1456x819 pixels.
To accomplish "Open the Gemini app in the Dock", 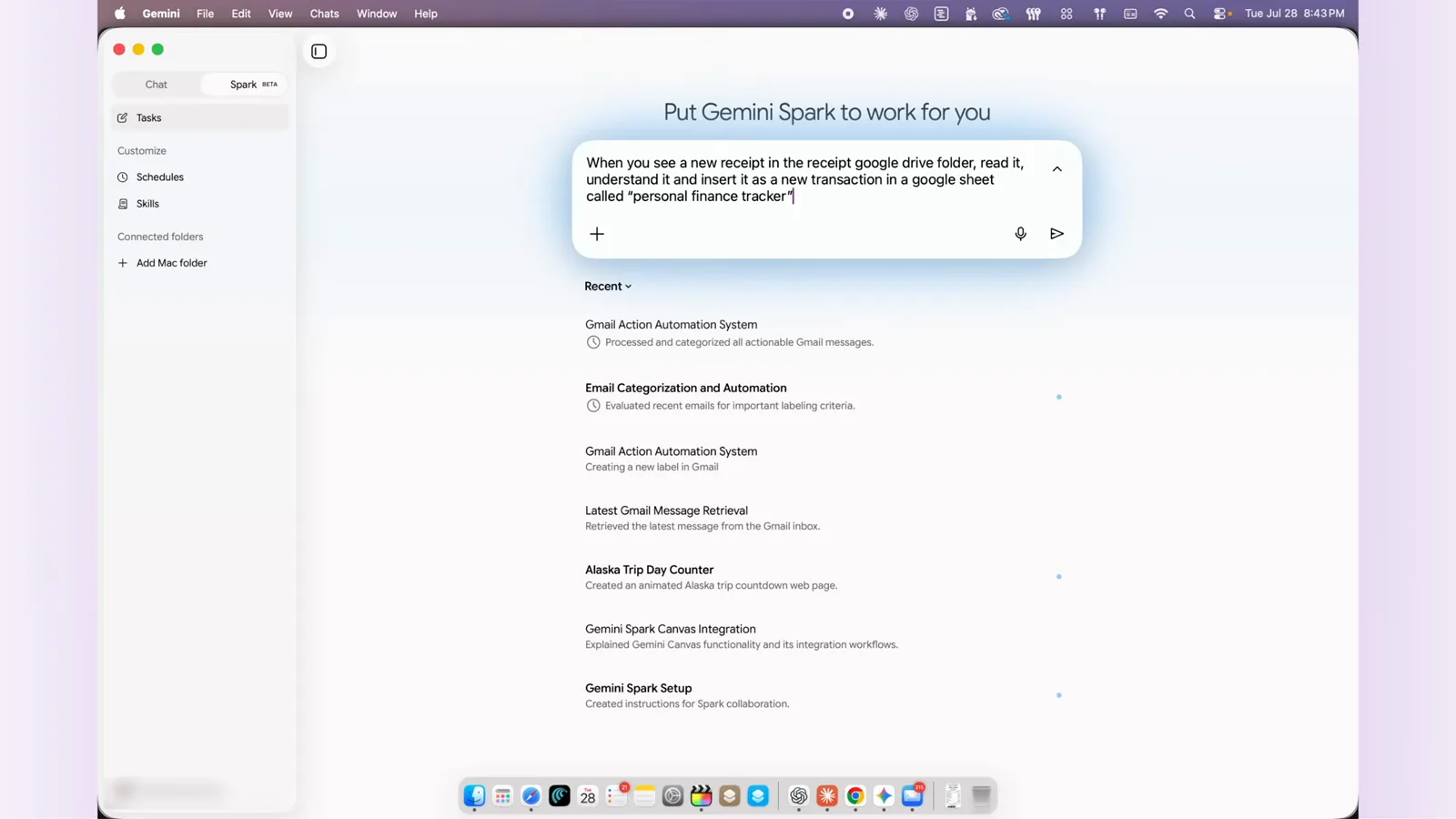I will point(884,796).
